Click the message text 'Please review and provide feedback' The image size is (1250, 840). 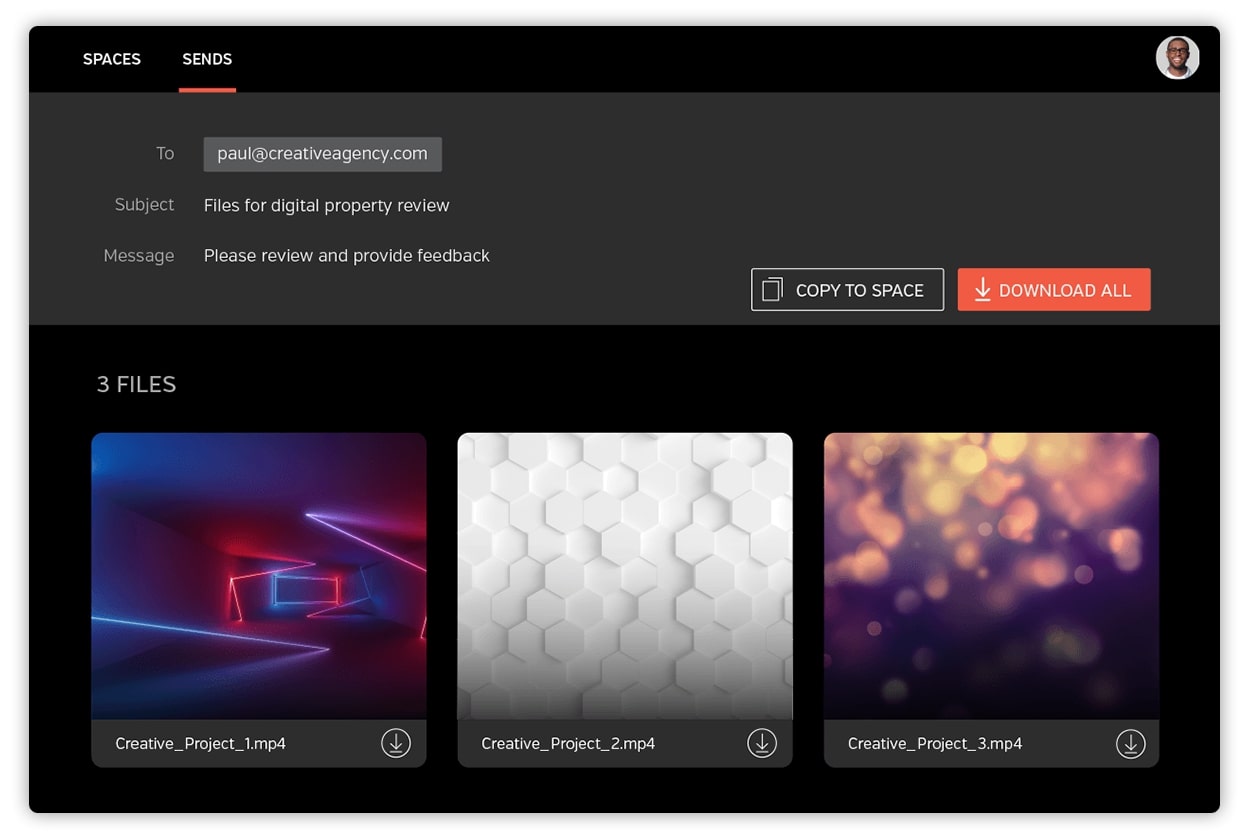click(346, 256)
